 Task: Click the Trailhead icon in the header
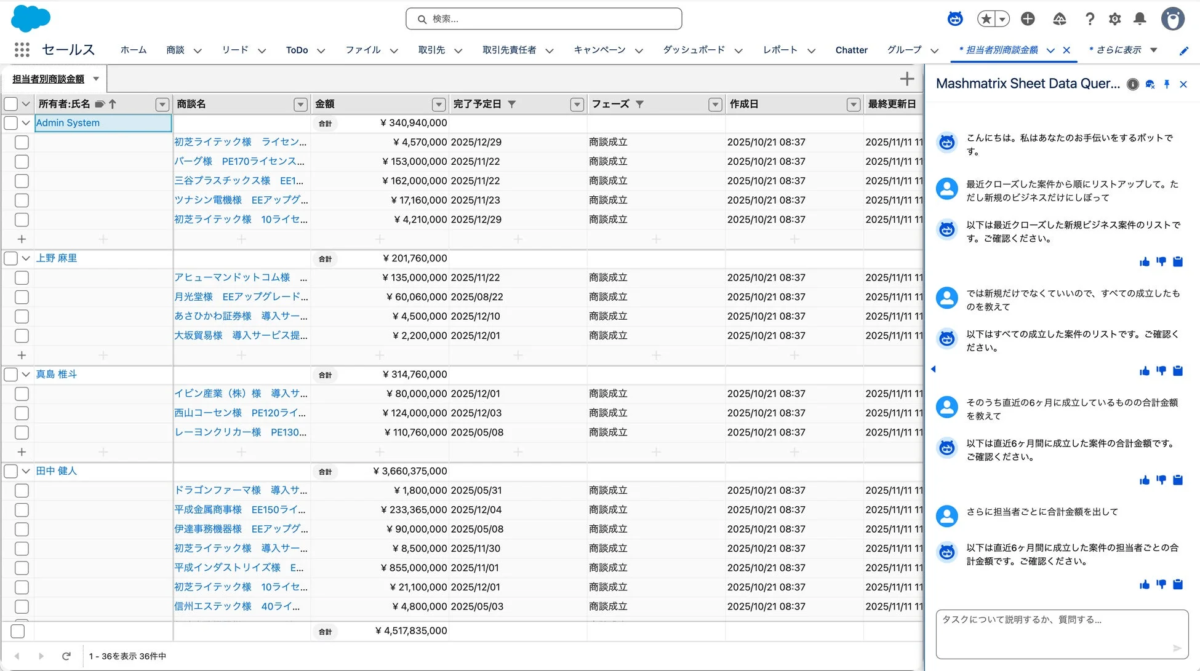point(1059,19)
